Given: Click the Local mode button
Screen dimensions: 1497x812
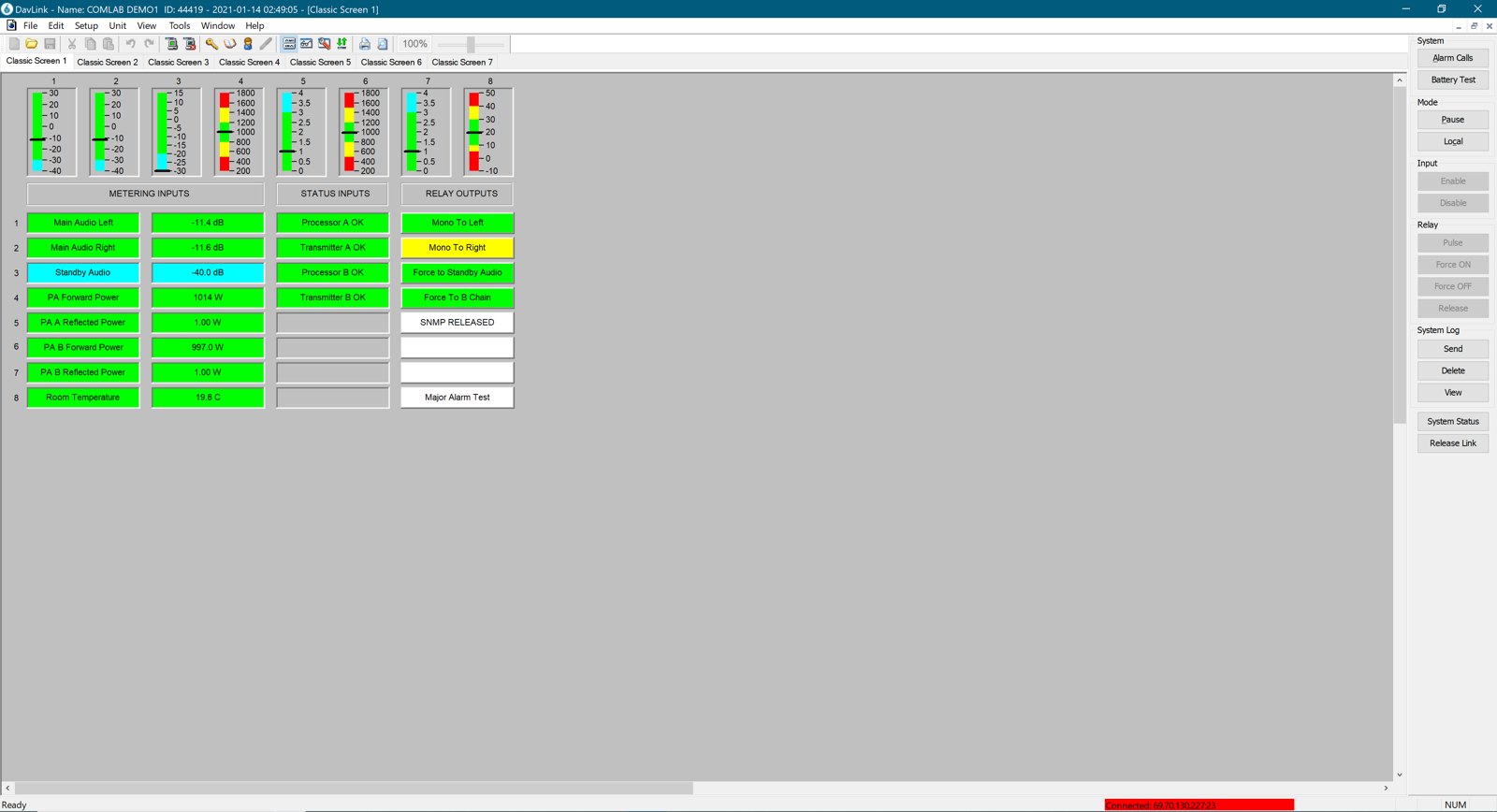Looking at the screenshot, I should pos(1453,141).
